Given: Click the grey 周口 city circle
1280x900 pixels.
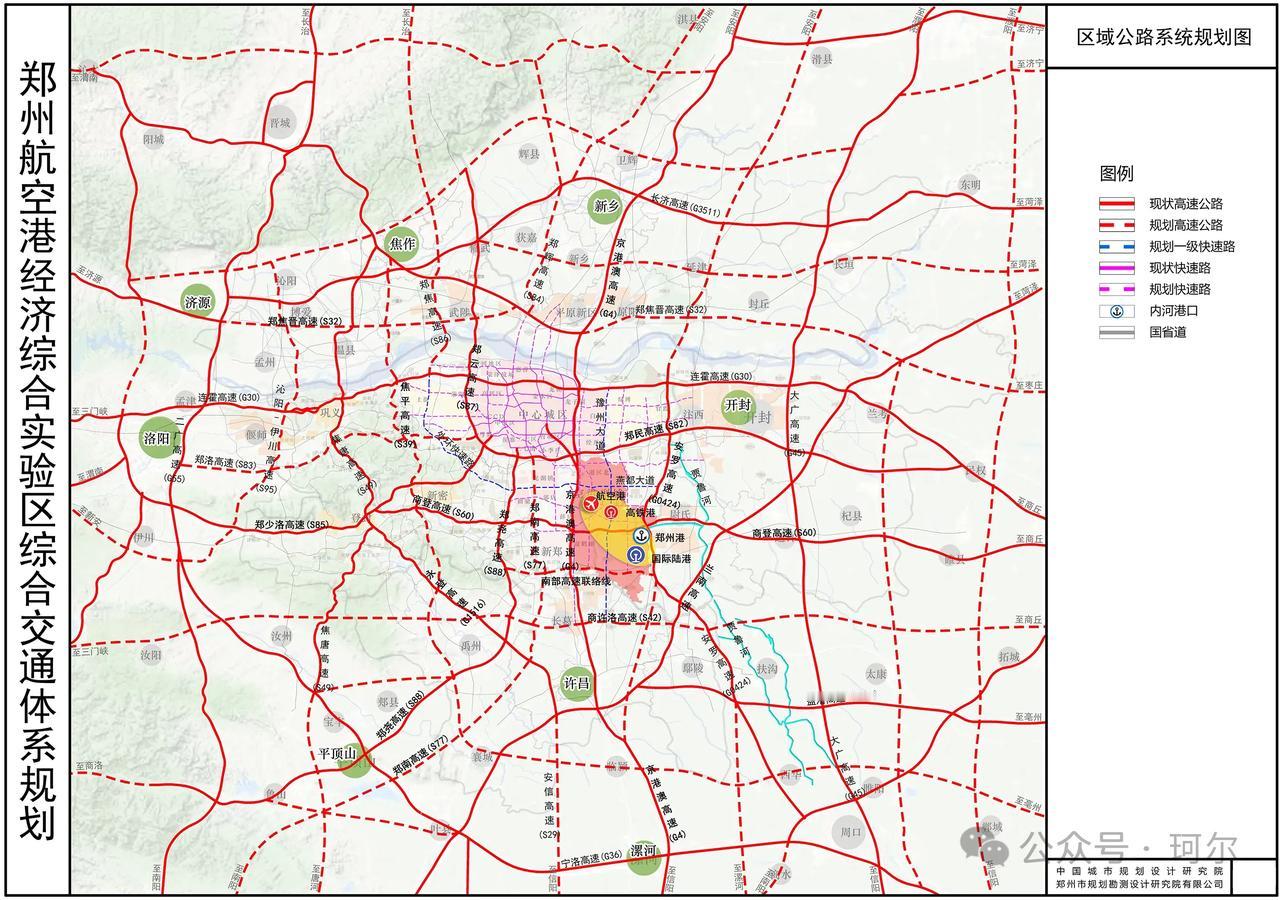Looking at the screenshot, I should coord(850,831).
